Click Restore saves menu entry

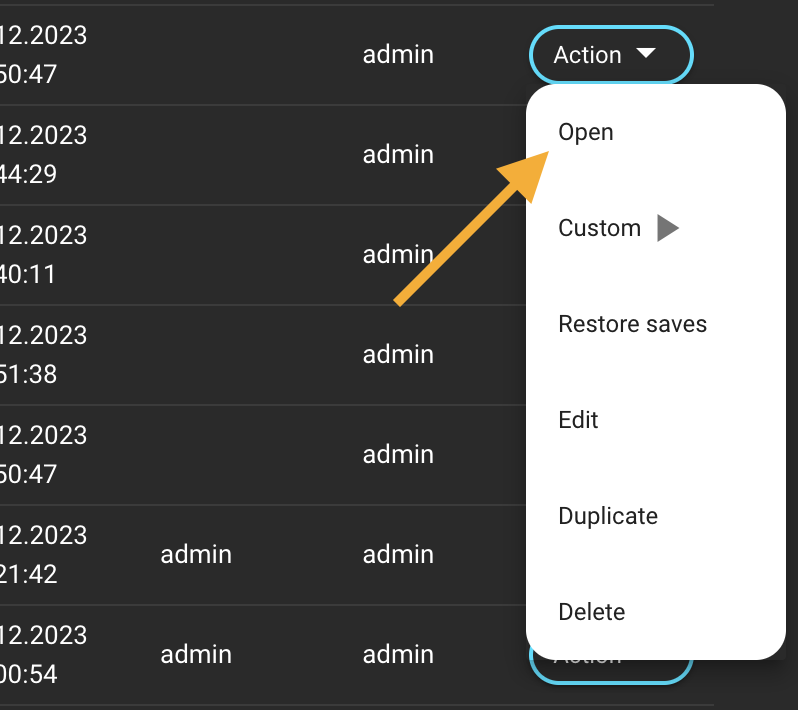coord(632,324)
